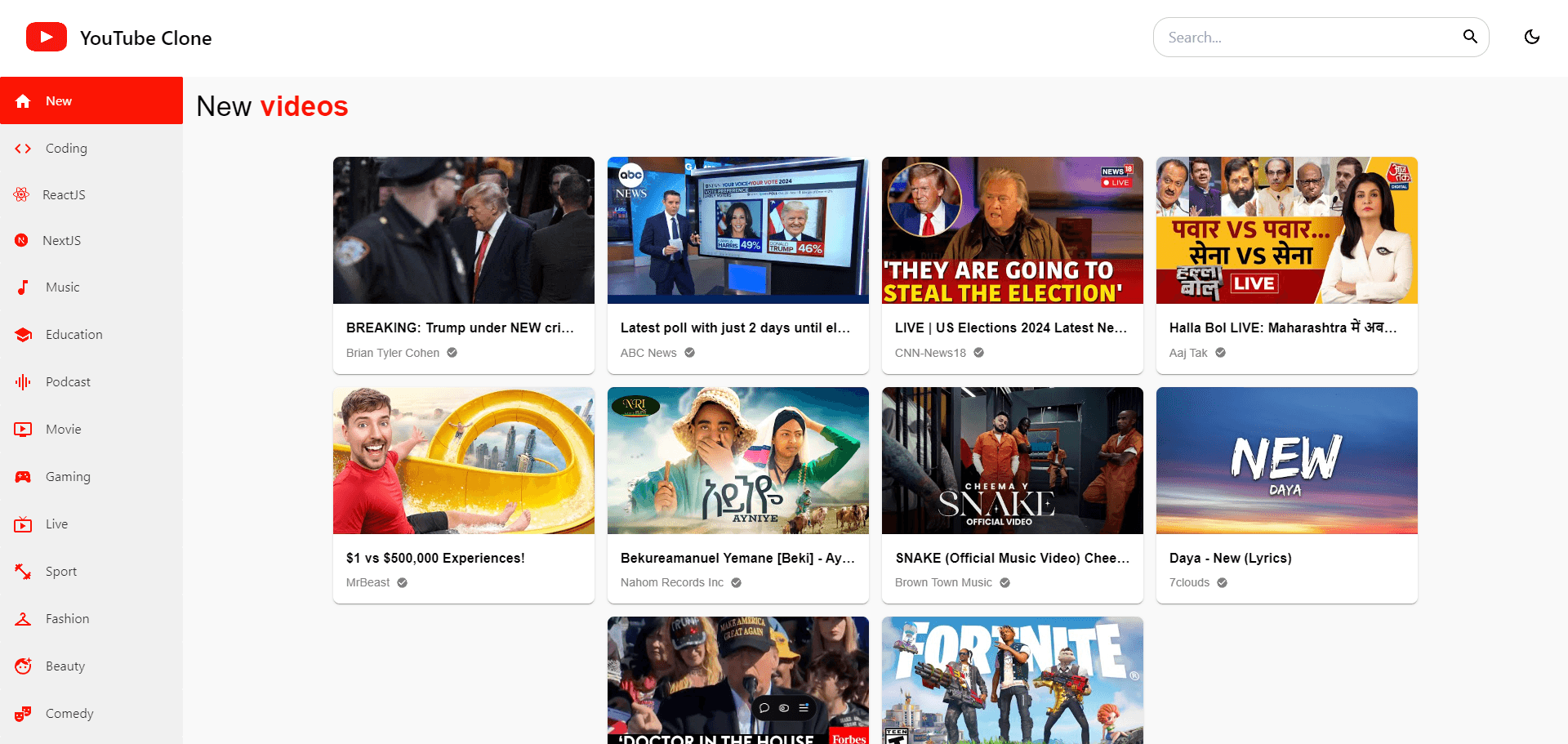Visit the ABC News channel
This screenshot has height=744, width=1568.
[648, 353]
